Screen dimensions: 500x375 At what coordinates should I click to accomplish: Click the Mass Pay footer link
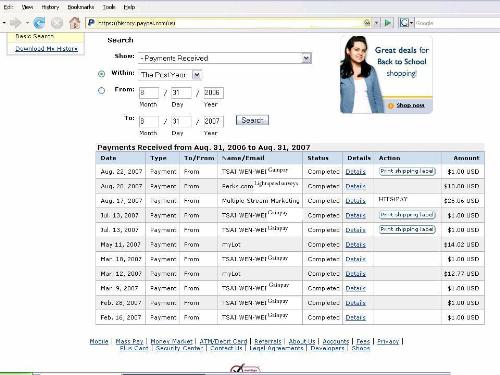click(x=129, y=341)
